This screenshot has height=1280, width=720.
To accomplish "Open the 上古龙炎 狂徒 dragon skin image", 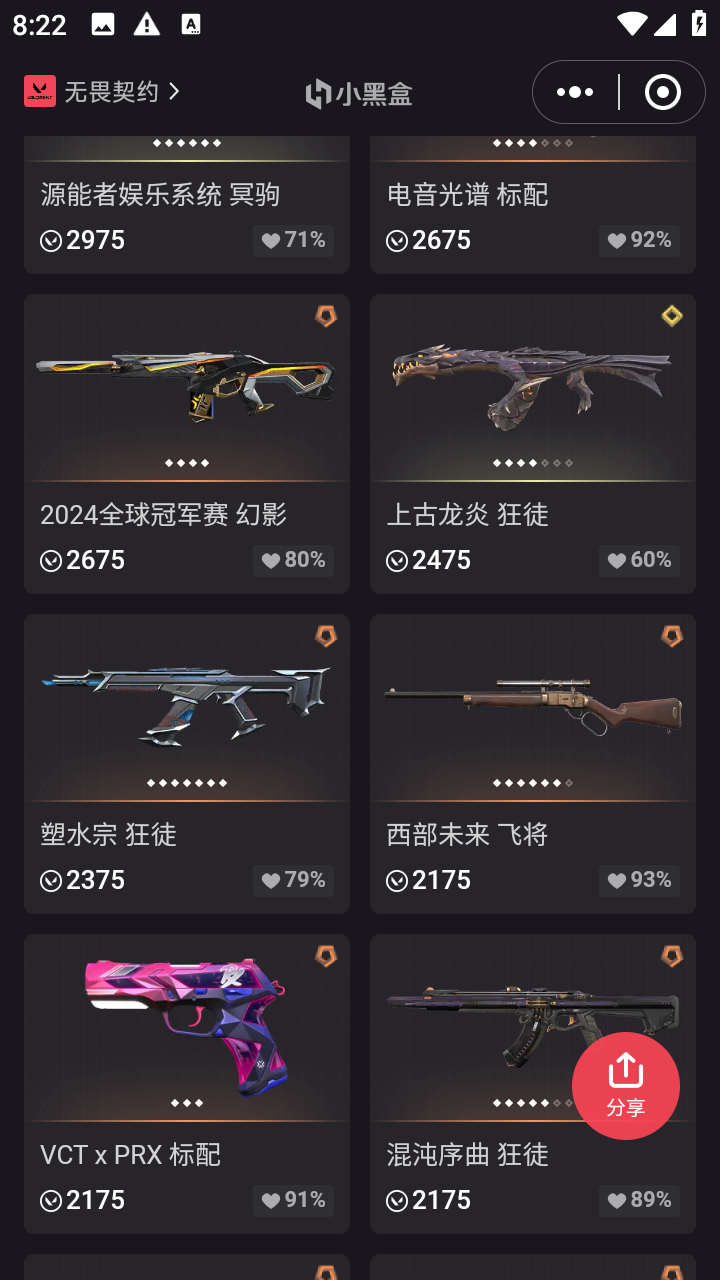I will (532, 386).
